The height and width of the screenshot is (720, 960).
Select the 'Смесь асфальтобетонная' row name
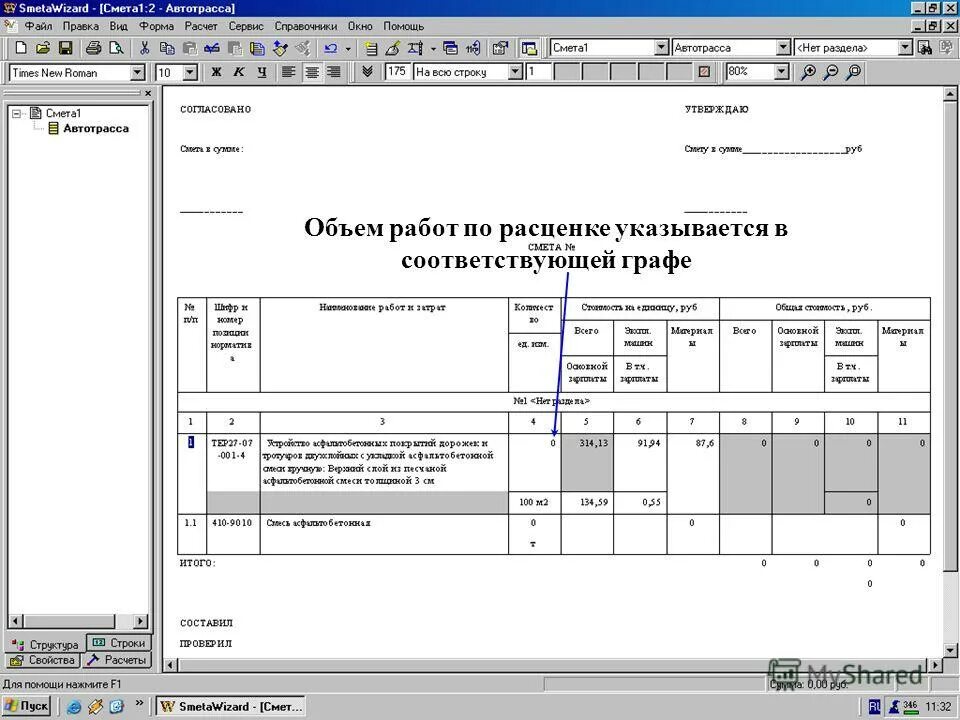(x=318, y=523)
